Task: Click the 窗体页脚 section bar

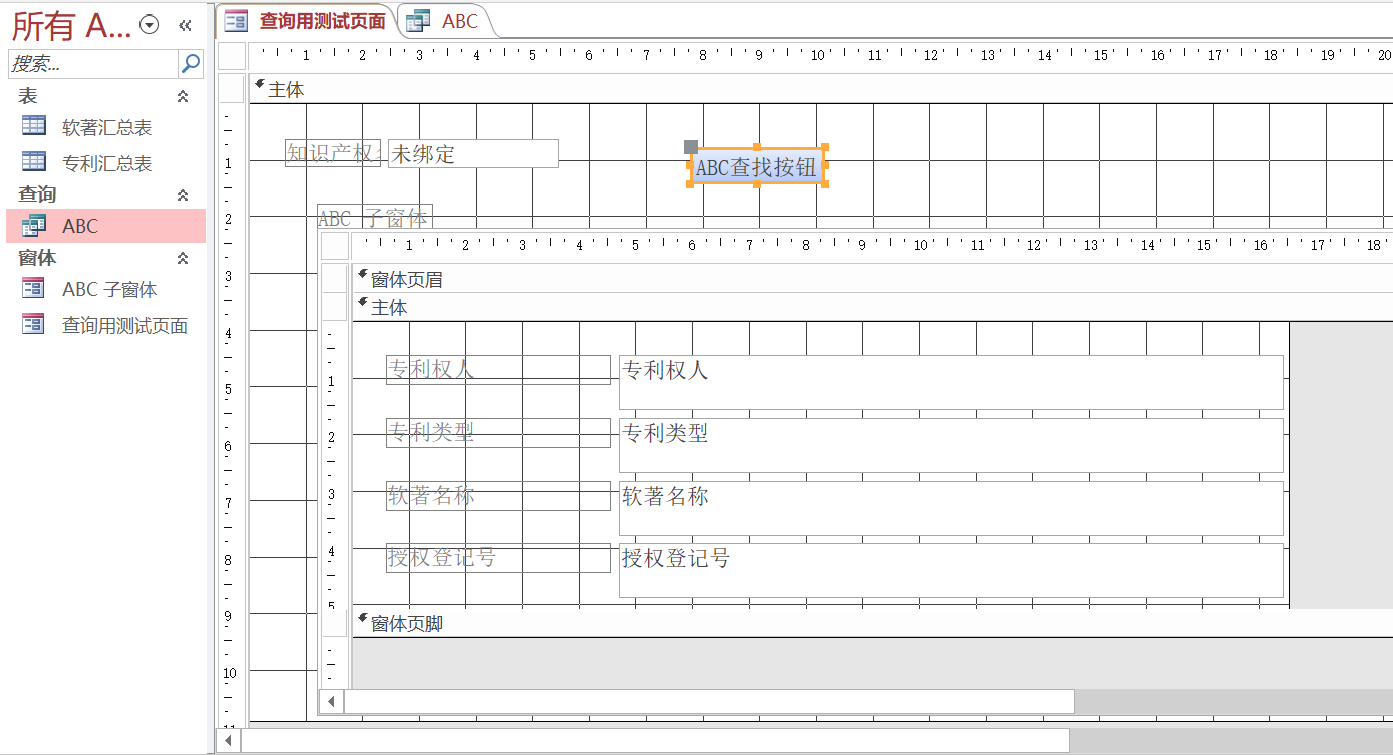Action: [x=872, y=623]
